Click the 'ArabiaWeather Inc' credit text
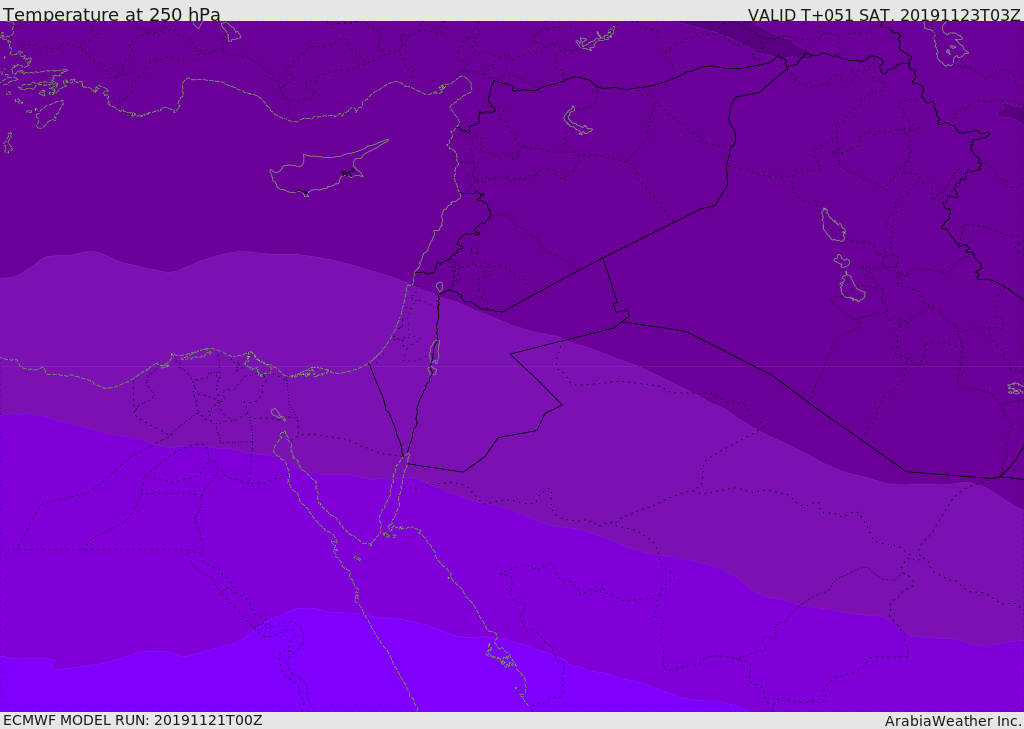The width and height of the screenshot is (1024, 729). click(x=952, y=721)
